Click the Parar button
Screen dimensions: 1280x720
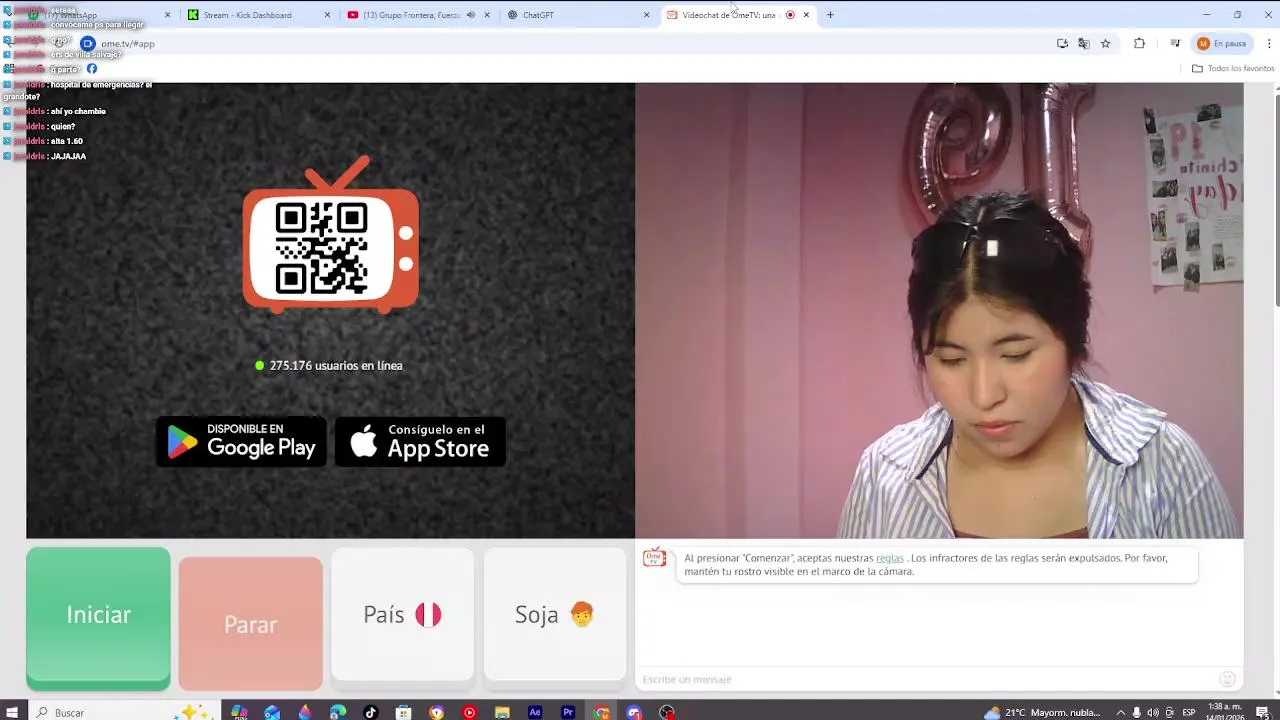click(250, 624)
